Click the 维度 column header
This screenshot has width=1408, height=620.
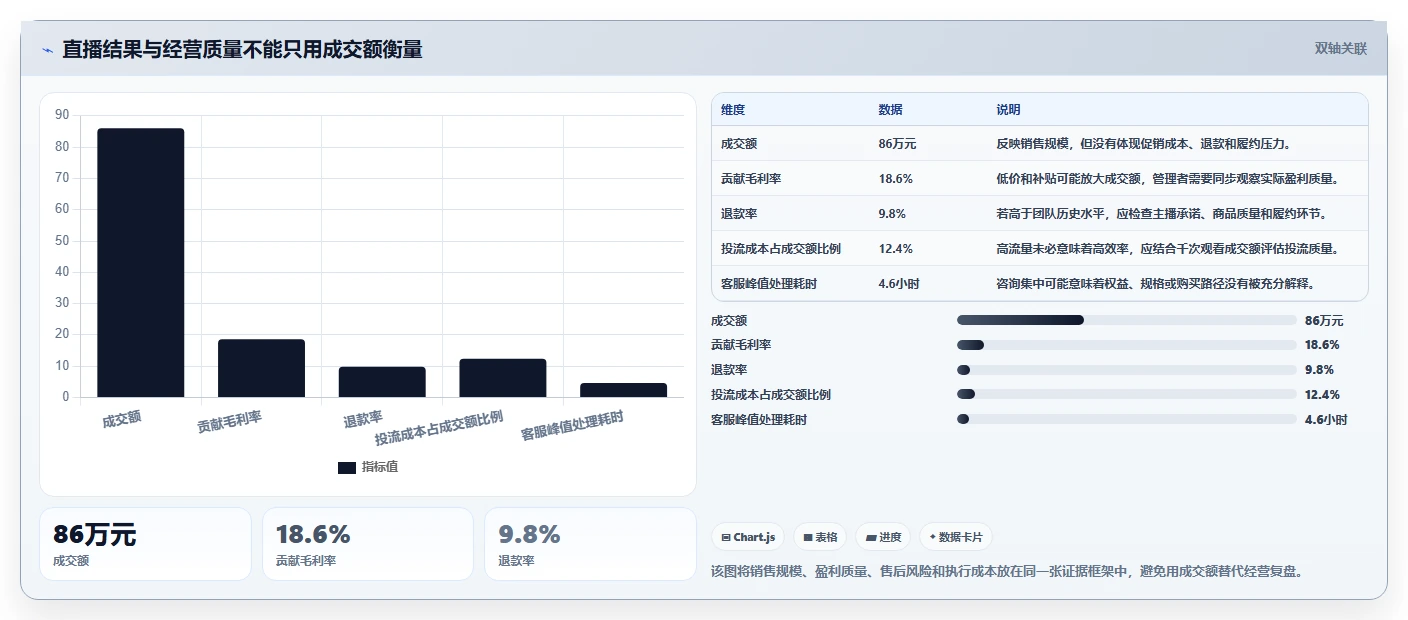coord(733,110)
